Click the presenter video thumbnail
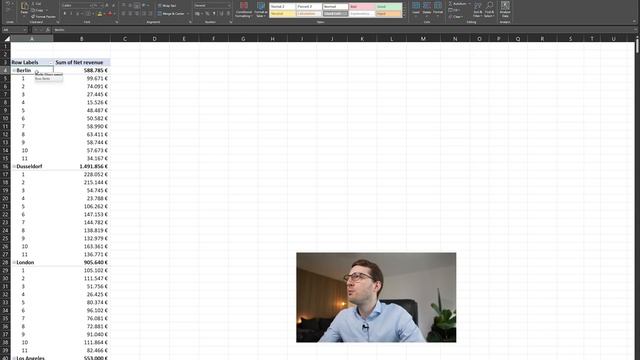Screen dimensions: 640x360 (x=376, y=298)
